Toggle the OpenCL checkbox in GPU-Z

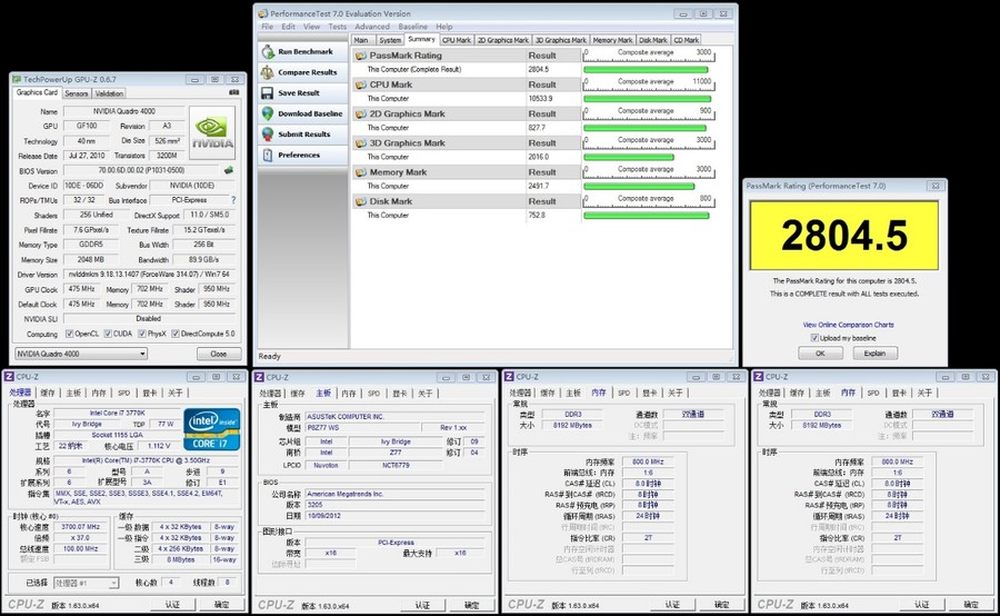coord(70,334)
